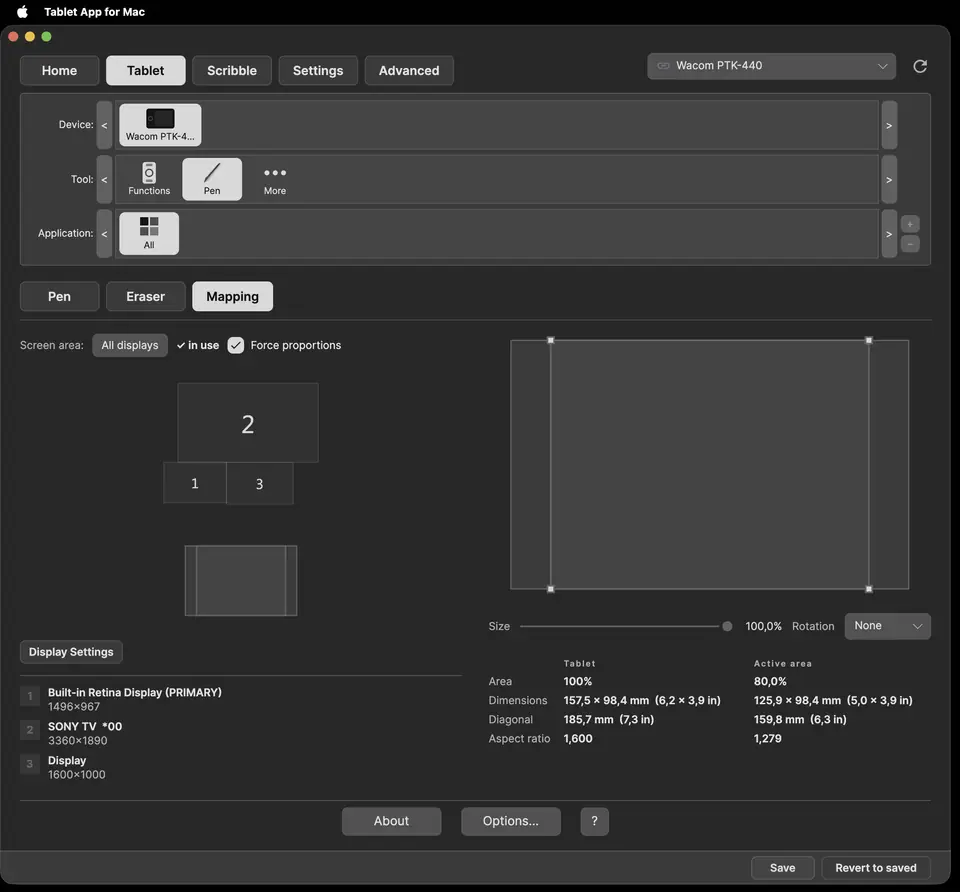Remove application with the minus button
This screenshot has height=892, width=960.
point(910,244)
